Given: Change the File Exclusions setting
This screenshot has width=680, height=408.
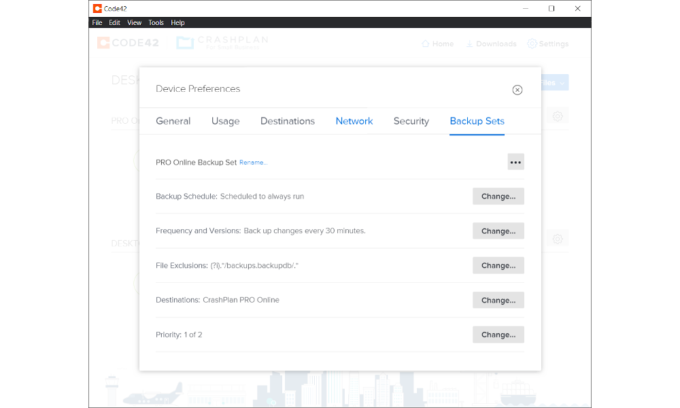Looking at the screenshot, I should [x=498, y=265].
